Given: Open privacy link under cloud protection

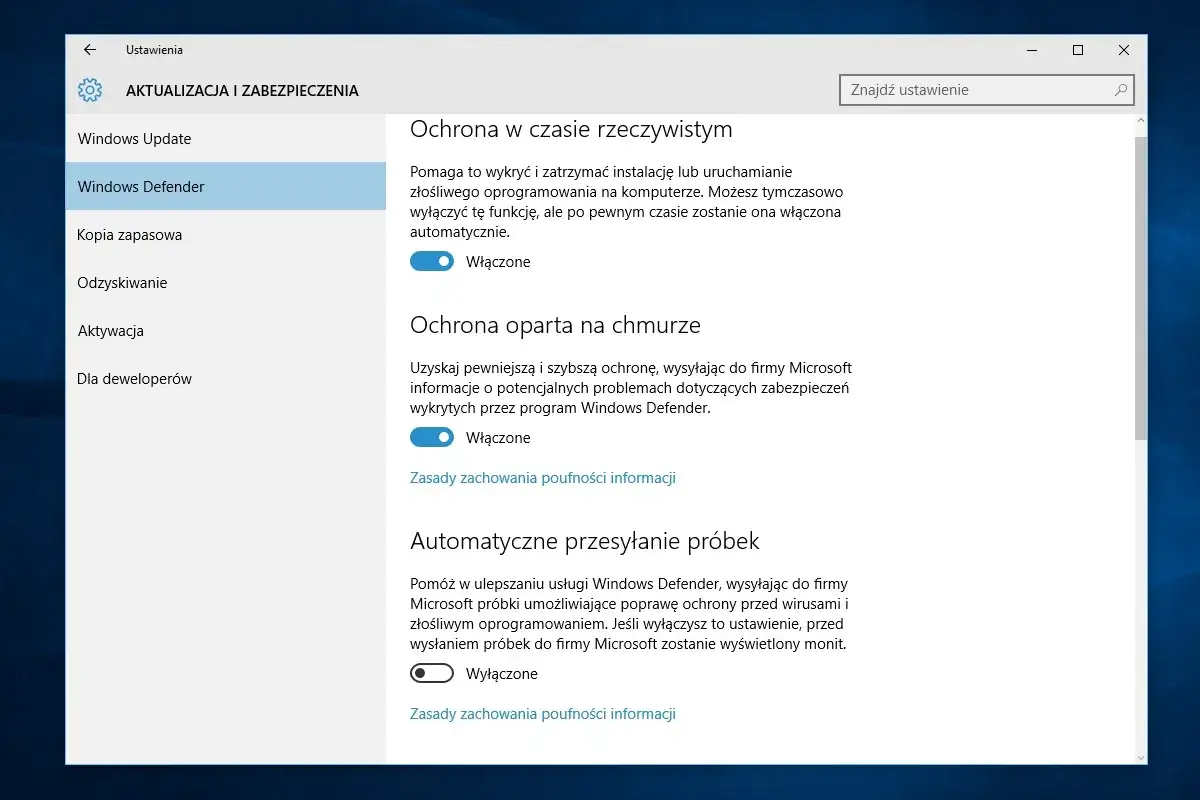Looking at the screenshot, I should 543,478.
